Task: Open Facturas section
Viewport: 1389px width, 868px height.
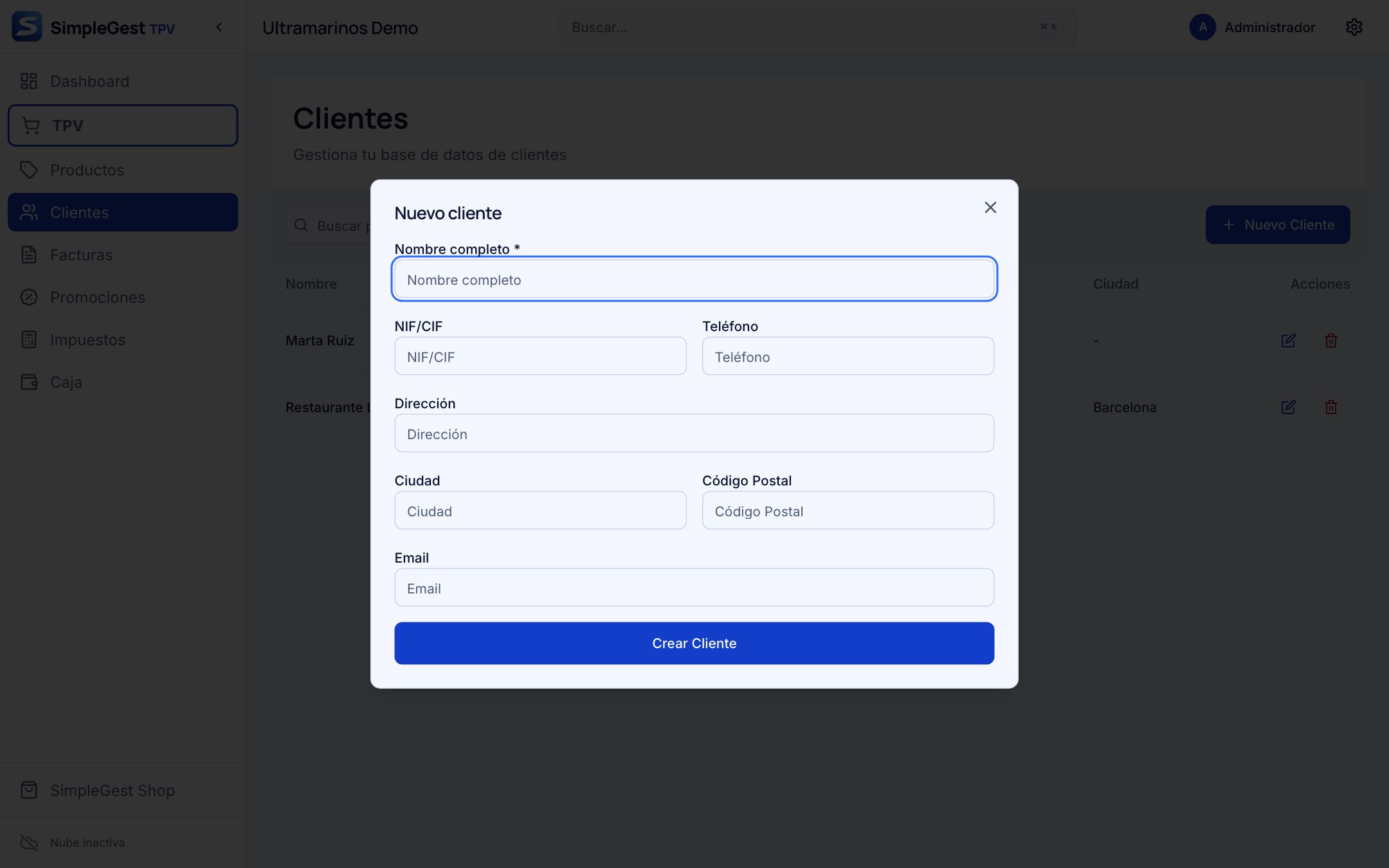Action: 123,255
